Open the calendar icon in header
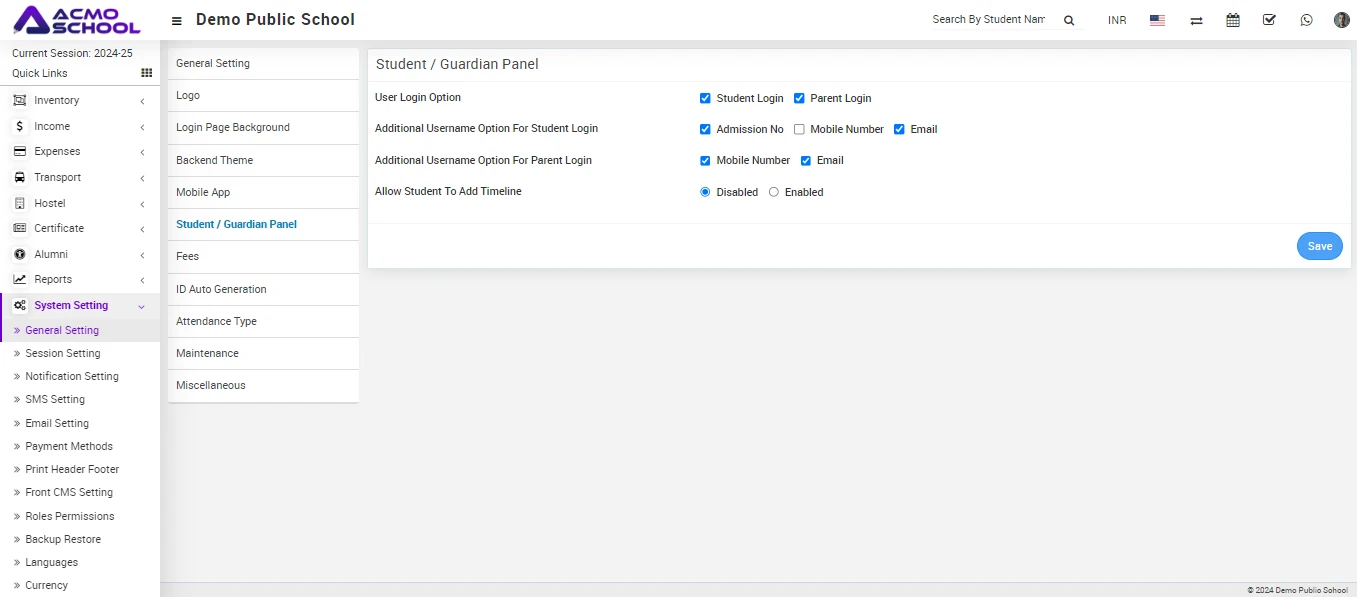 (1233, 20)
